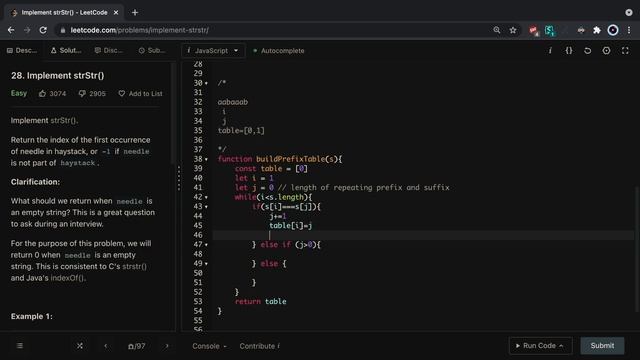The height and width of the screenshot is (360, 640).
Task: Submit the solution
Action: point(602,346)
